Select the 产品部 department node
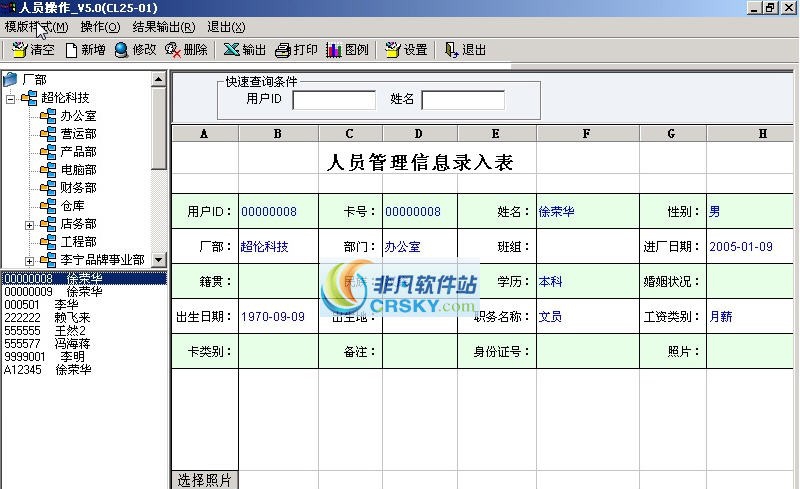This screenshot has height=489, width=800. [78, 152]
